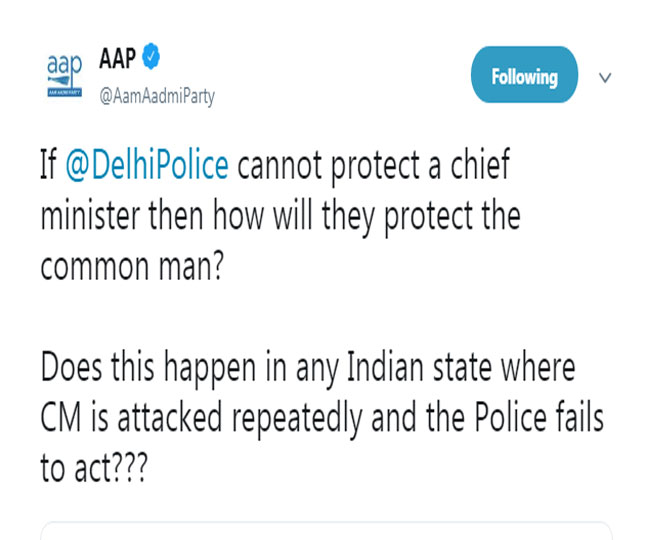Click the @AamAadmiParty handle

click(x=155, y=97)
